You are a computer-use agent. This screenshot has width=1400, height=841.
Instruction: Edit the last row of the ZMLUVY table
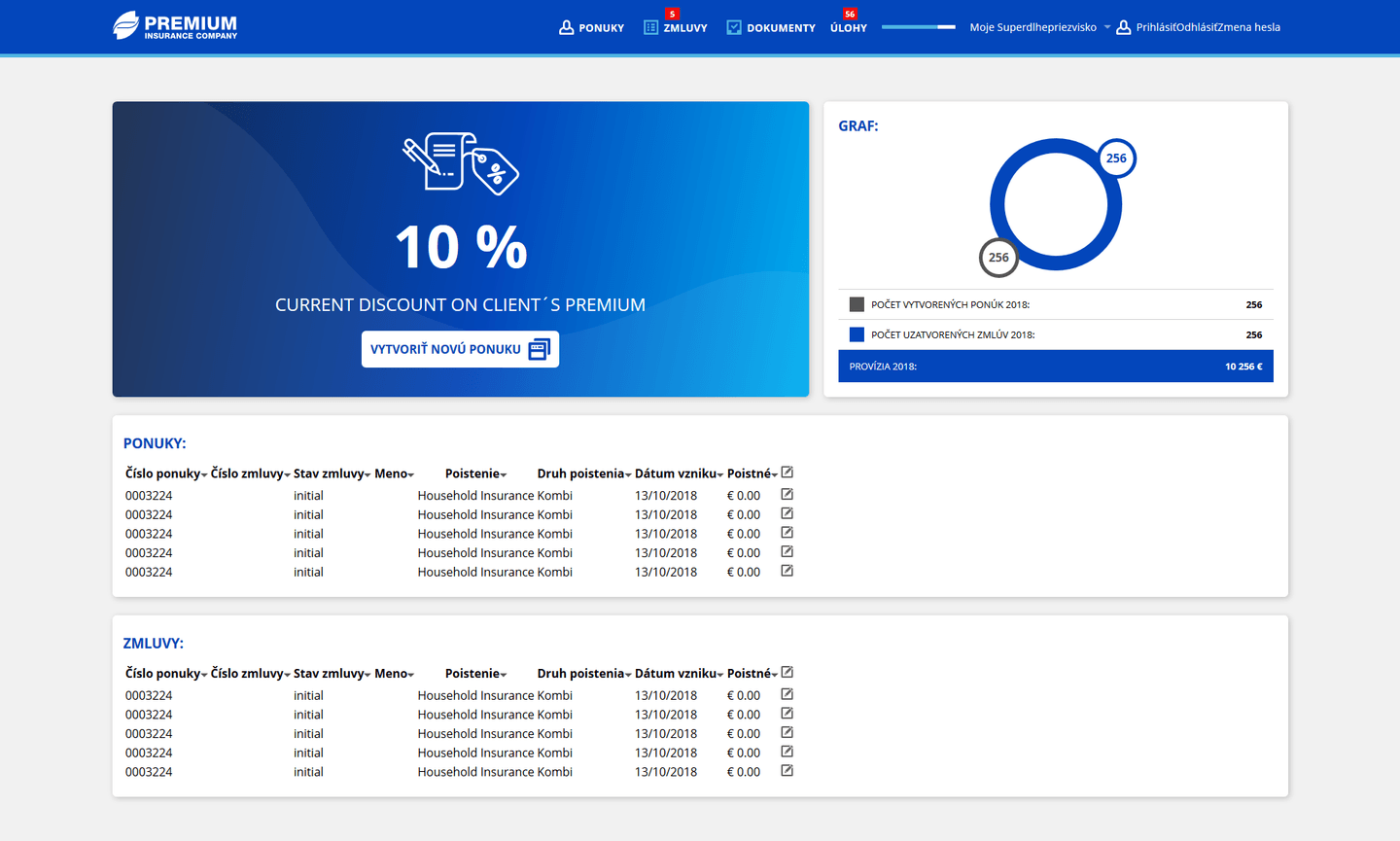(x=787, y=771)
